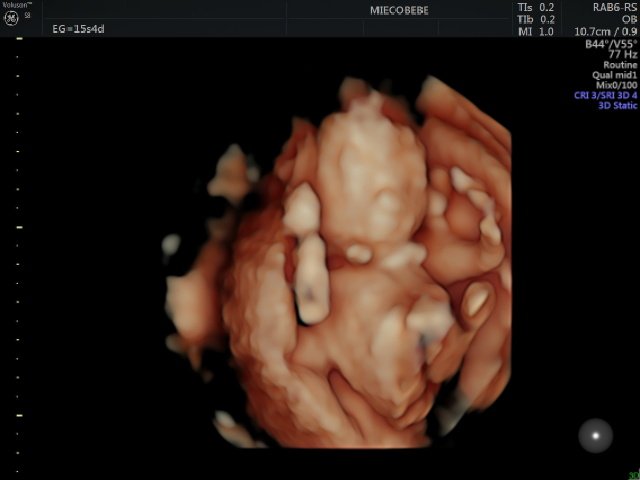Click the Mix0/100 setting text
This screenshot has width=640, height=480.
pos(616,85)
